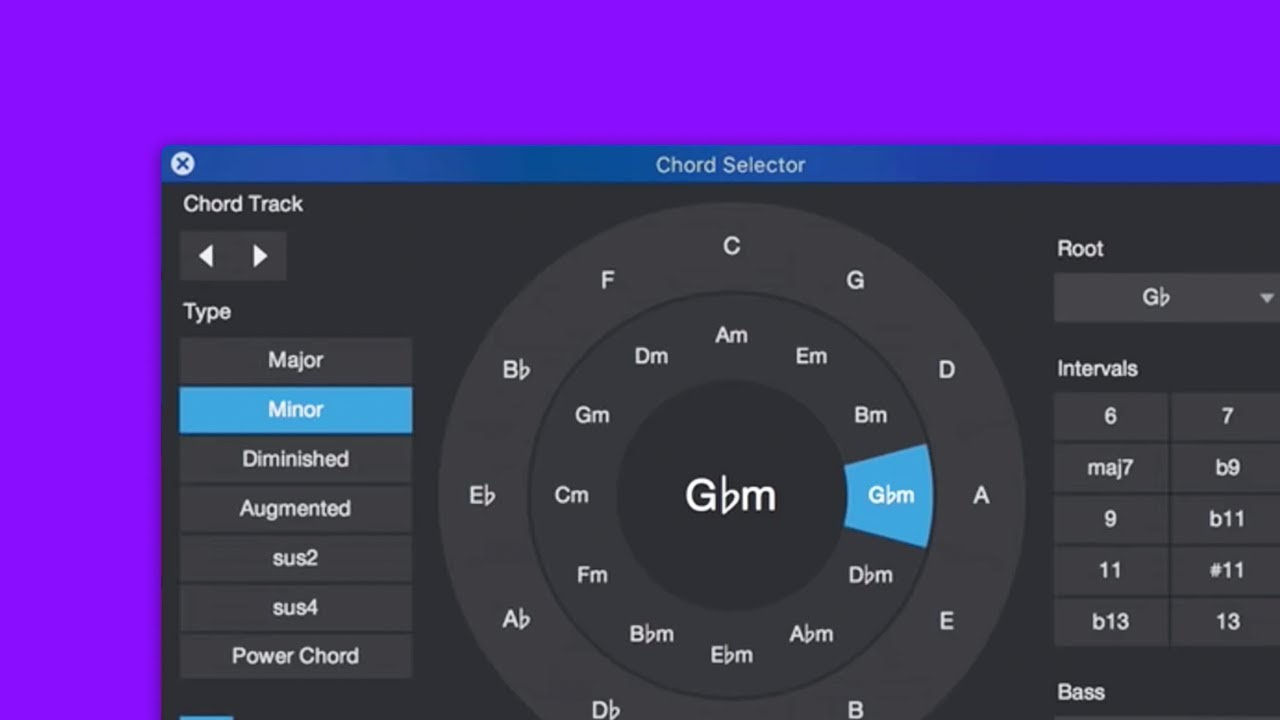Choose E♭m on the inner wheel
Screen dimensions: 1280x720
[x=731, y=655]
